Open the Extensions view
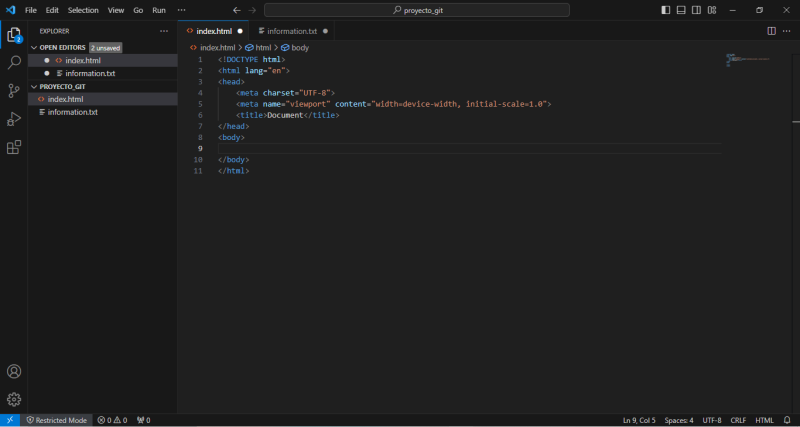Viewport: 800px width, 427px height. point(14,147)
